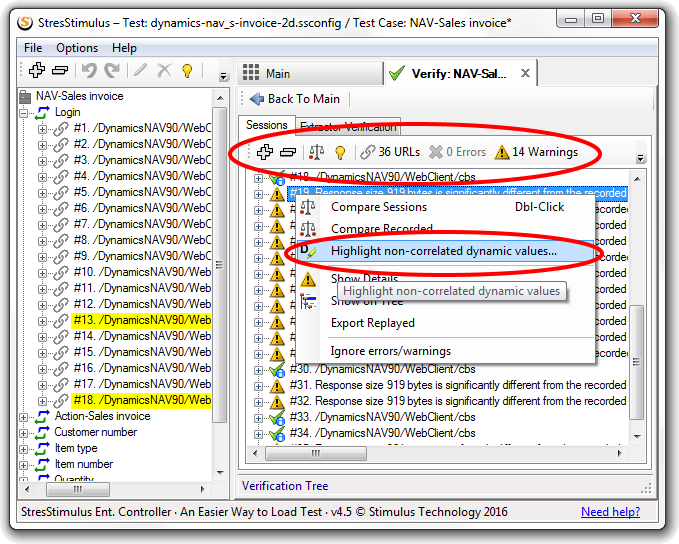679x544 pixels.
Task: Switch to the Main tab
Action: 310,74
